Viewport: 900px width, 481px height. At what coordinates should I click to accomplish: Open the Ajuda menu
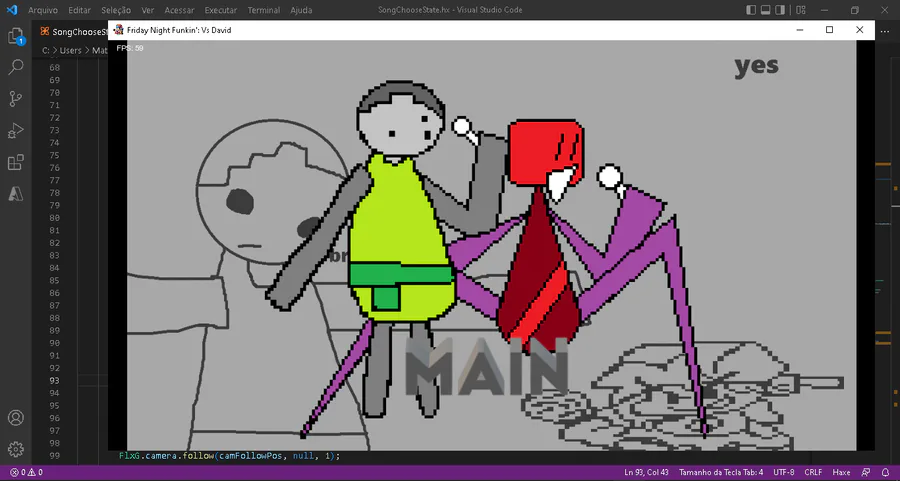(x=301, y=10)
